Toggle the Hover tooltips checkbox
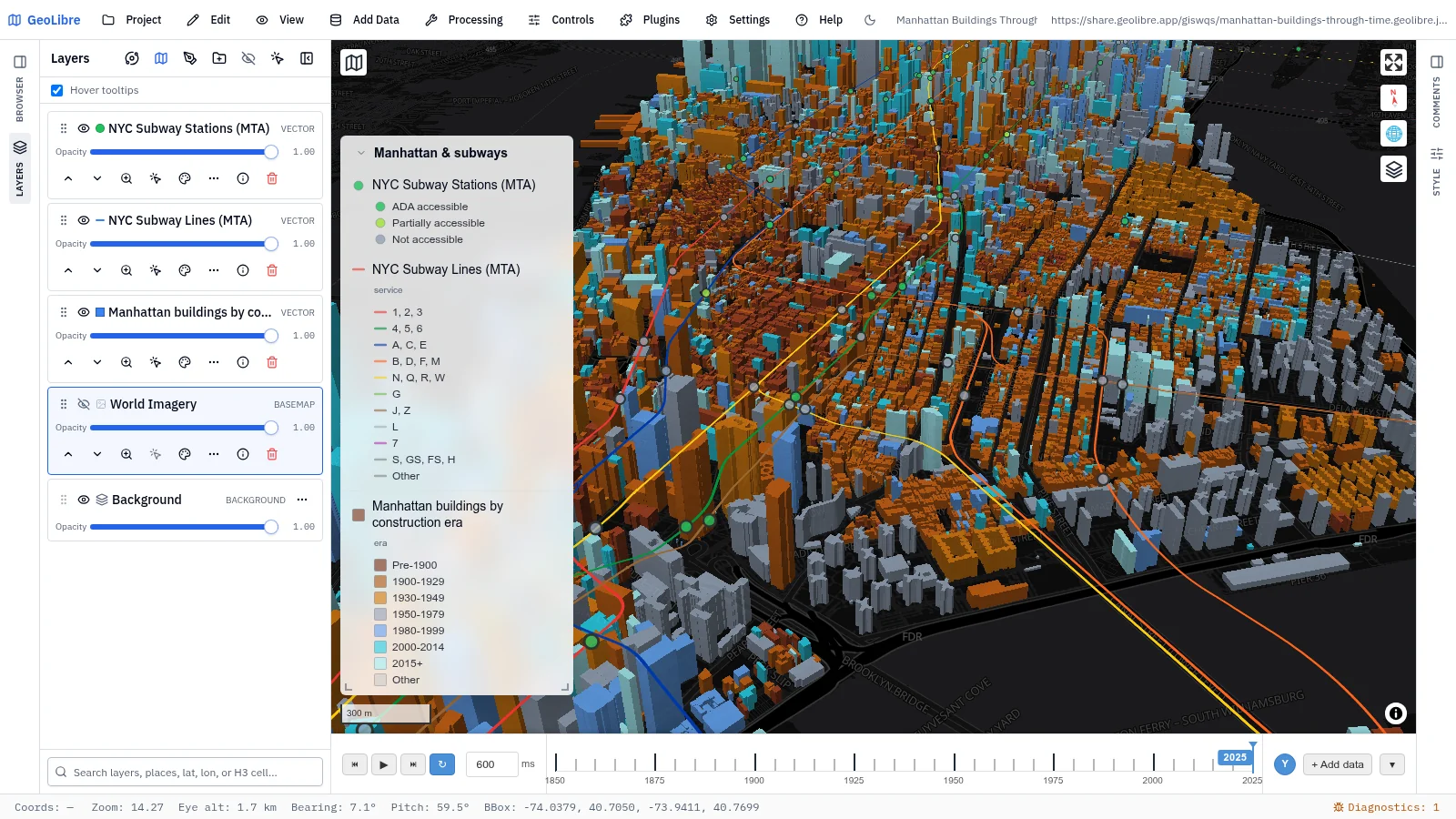Image resolution: width=1456 pixels, height=819 pixels. coord(57,90)
